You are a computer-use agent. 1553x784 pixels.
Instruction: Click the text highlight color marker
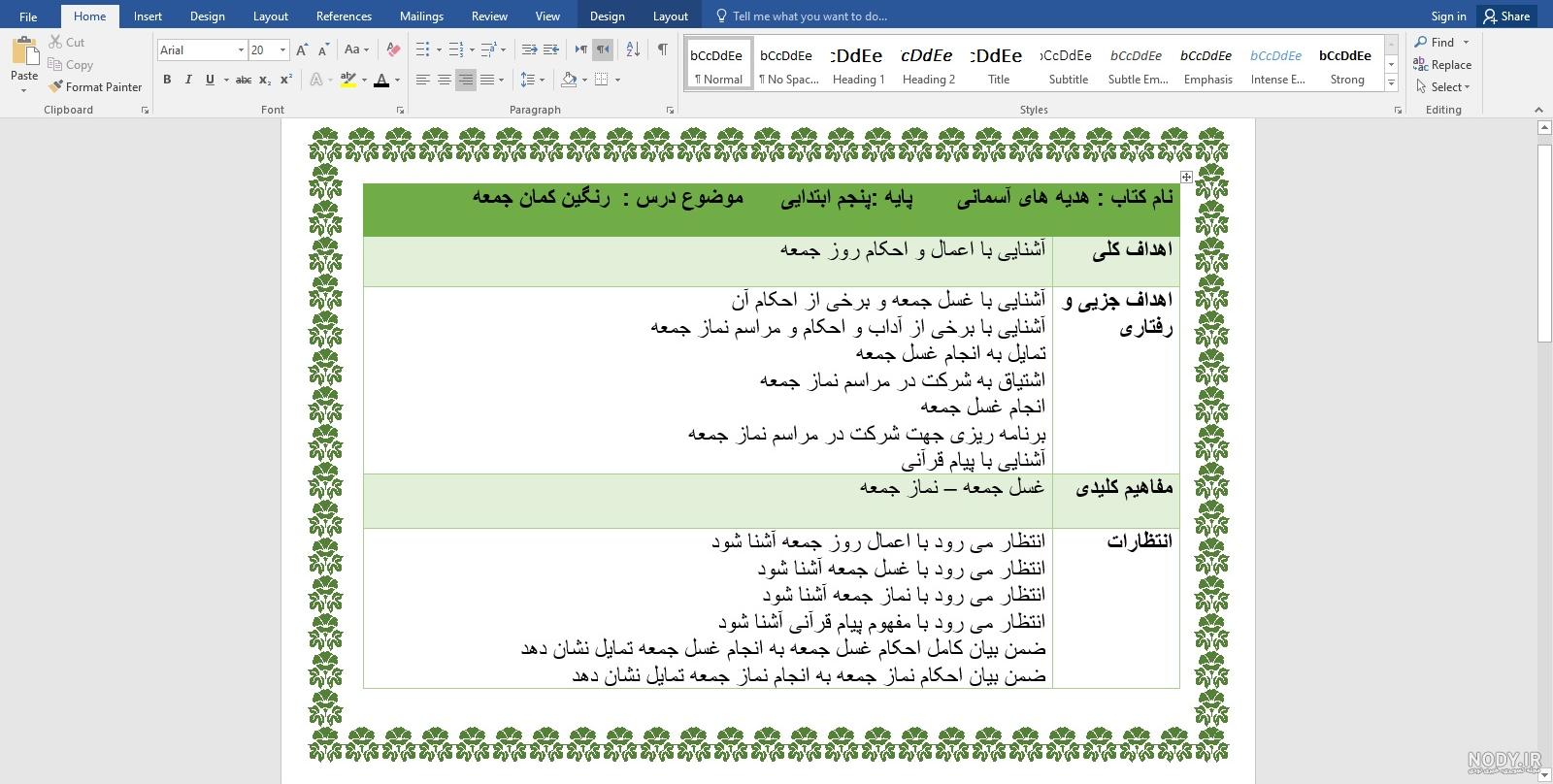tap(347, 80)
